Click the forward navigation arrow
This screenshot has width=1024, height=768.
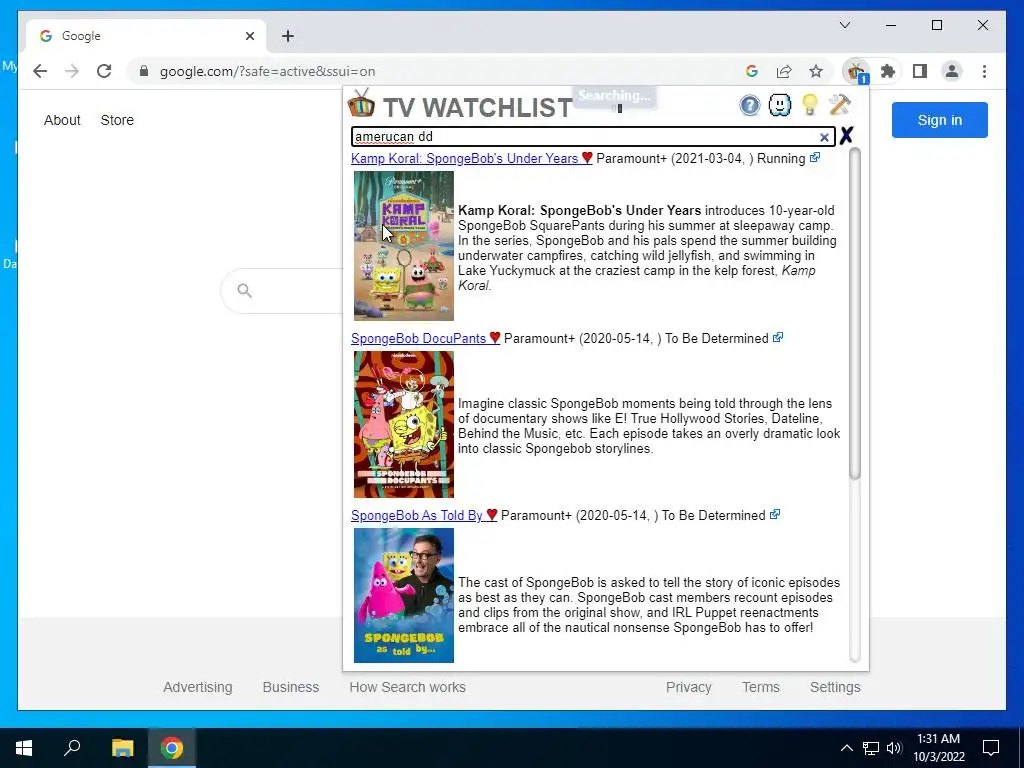pyautogui.click(x=72, y=71)
